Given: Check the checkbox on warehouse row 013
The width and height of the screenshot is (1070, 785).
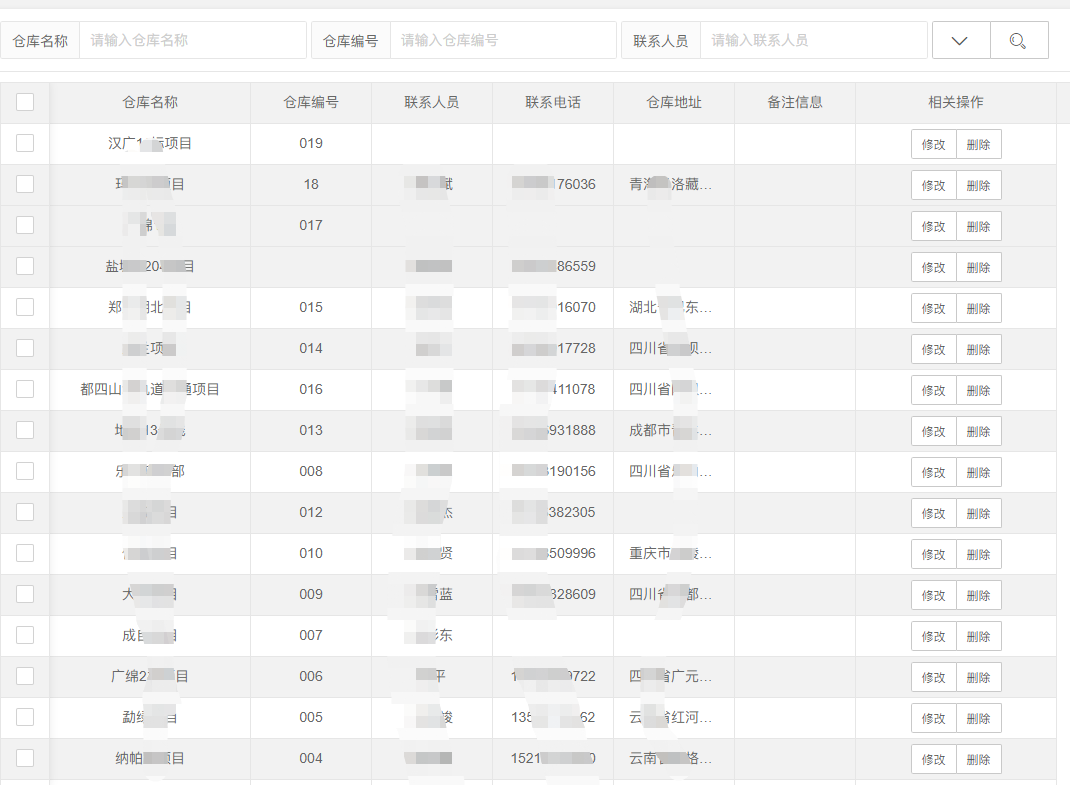Looking at the screenshot, I should [x=25, y=430].
